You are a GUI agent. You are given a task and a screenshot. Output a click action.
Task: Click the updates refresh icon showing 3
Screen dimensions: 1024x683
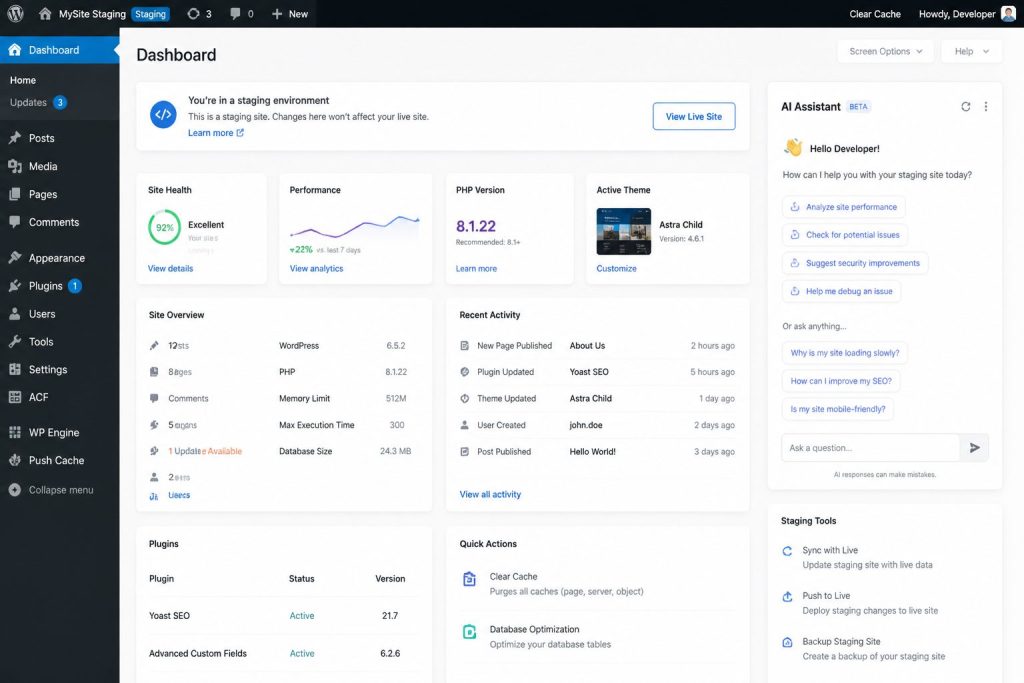193,14
